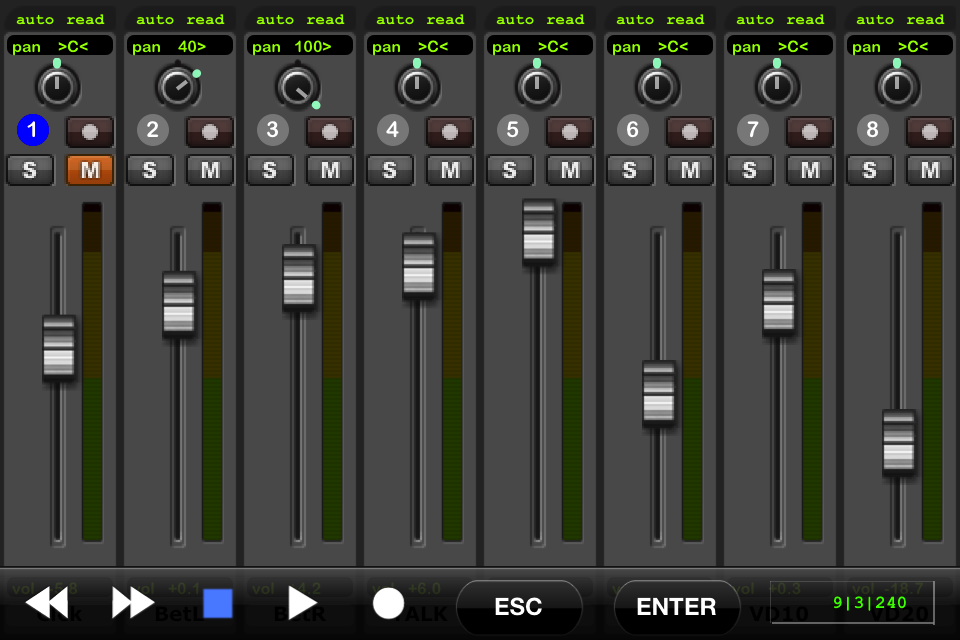
Task: Select channel 8 number button
Action: [x=873, y=130]
